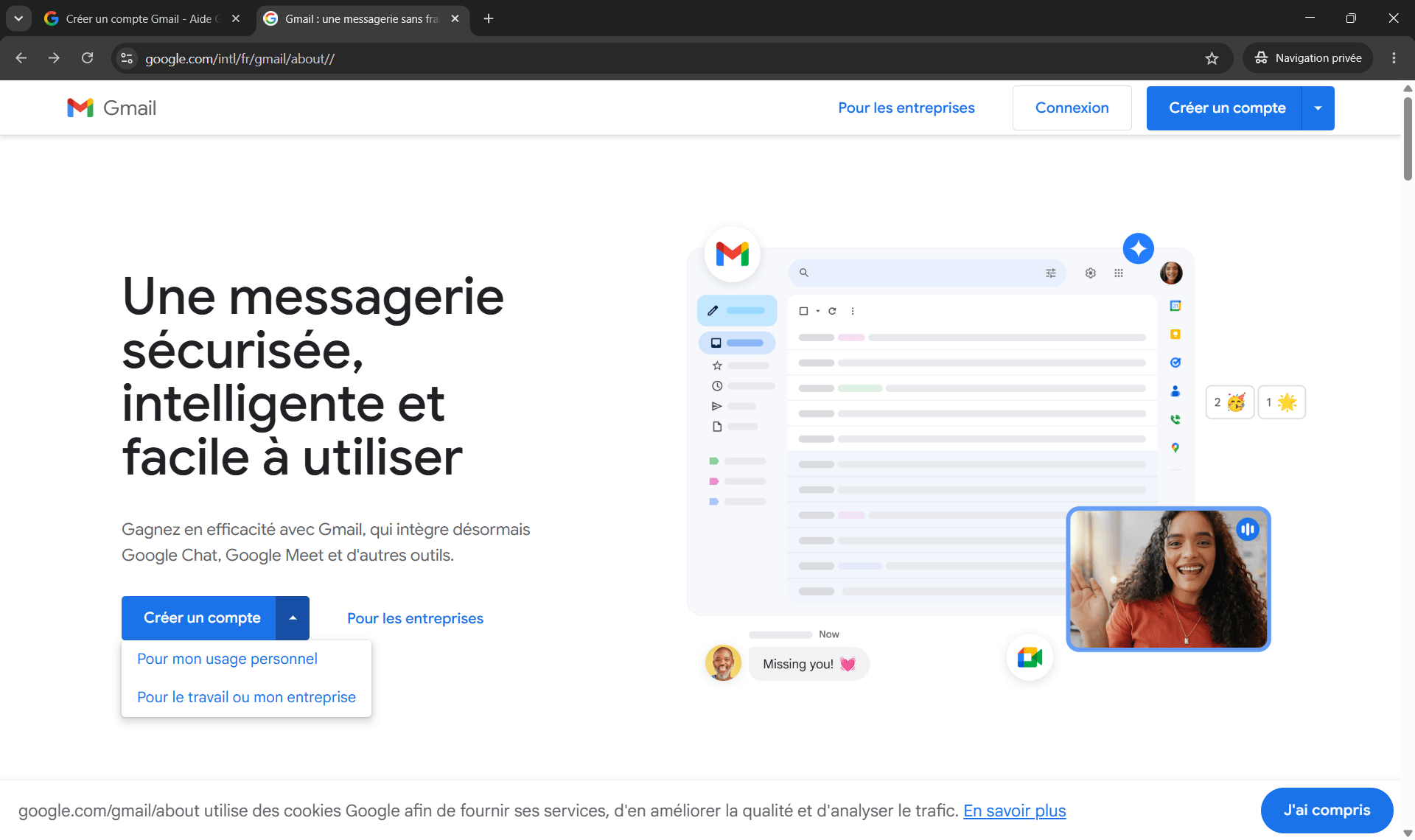This screenshot has width=1415, height=840.
Task: Click the refresh icon in mock inbox toolbar
Action: coord(832,311)
